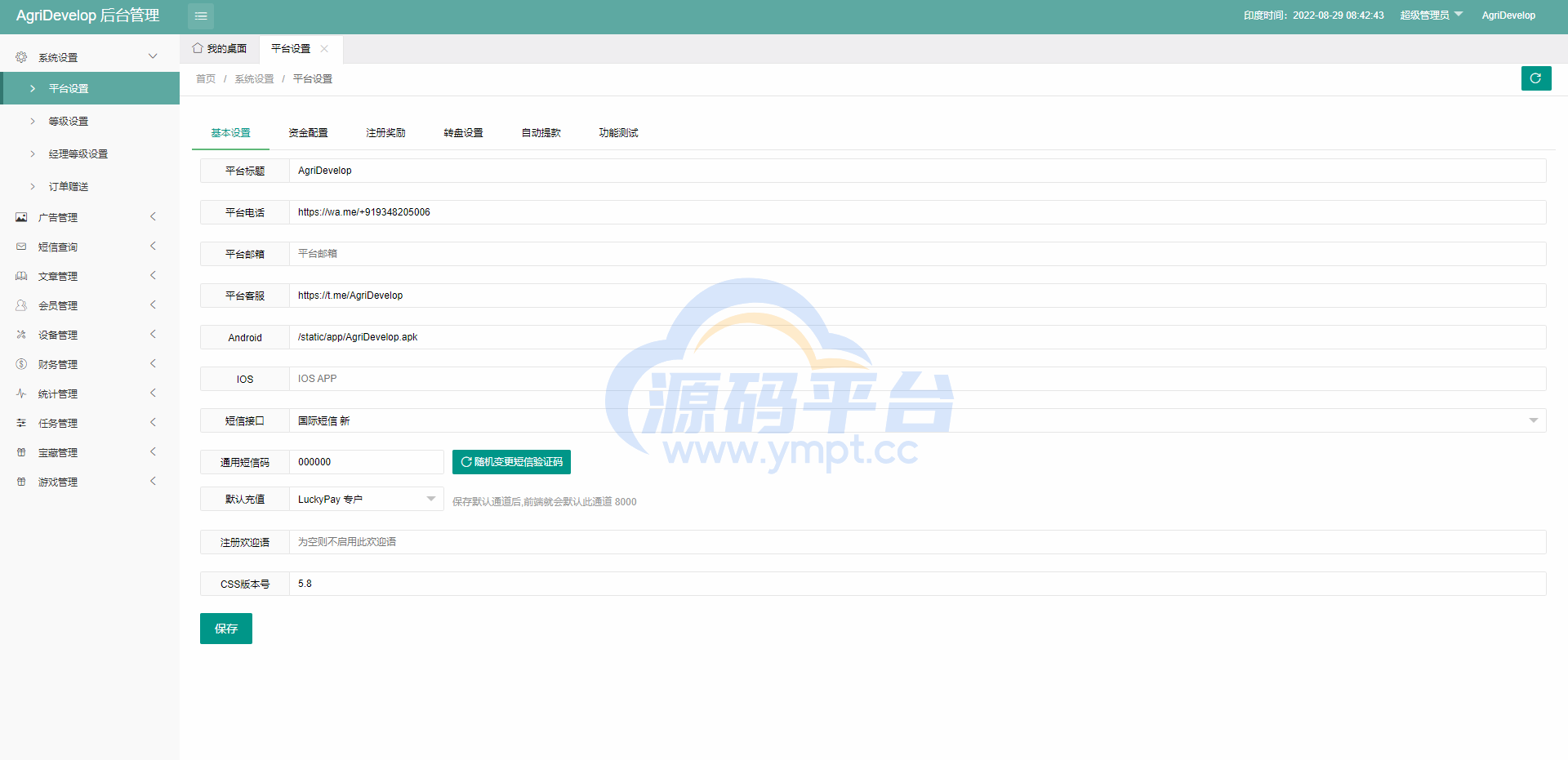
Task: Expand the 短信查询 menu chevron
Action: click(x=153, y=246)
